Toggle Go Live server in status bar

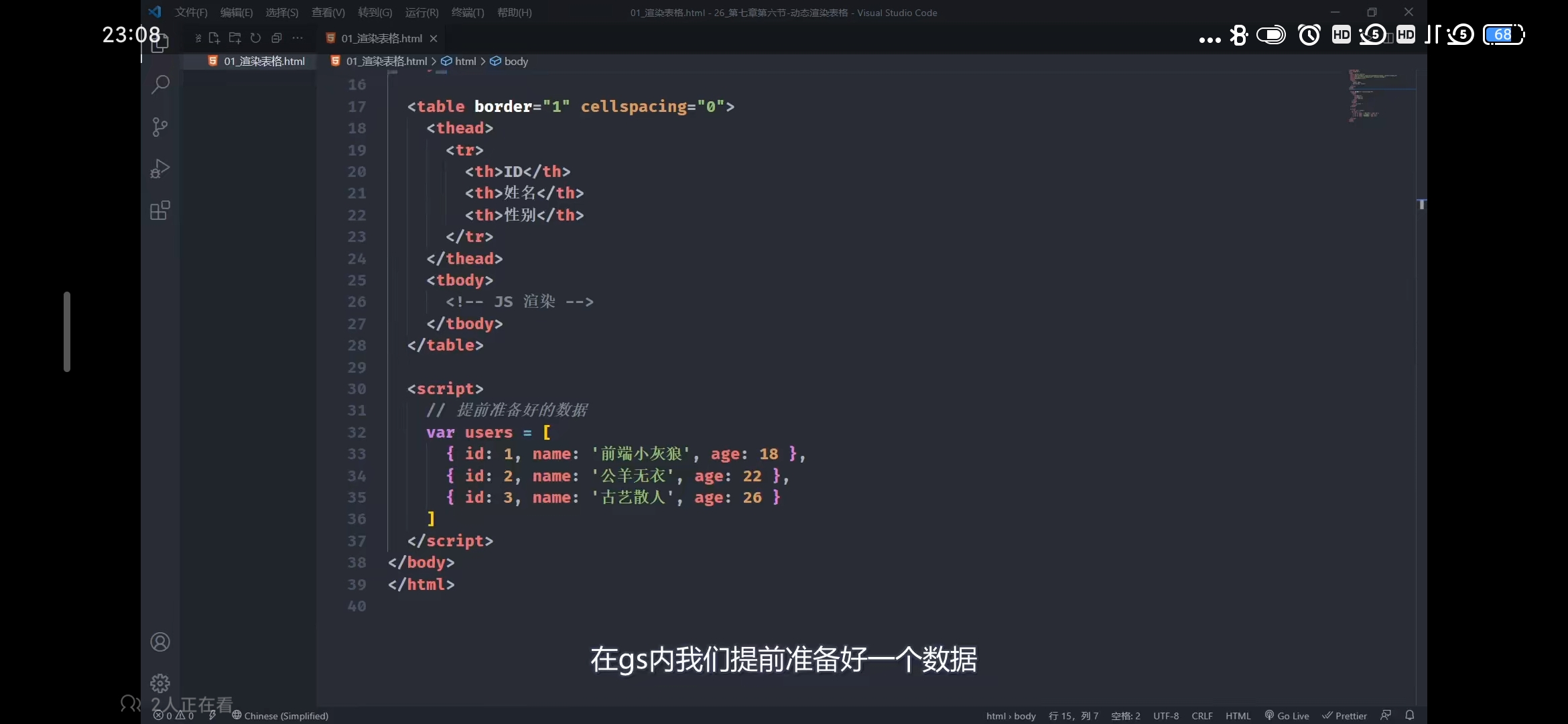pyautogui.click(x=1287, y=716)
